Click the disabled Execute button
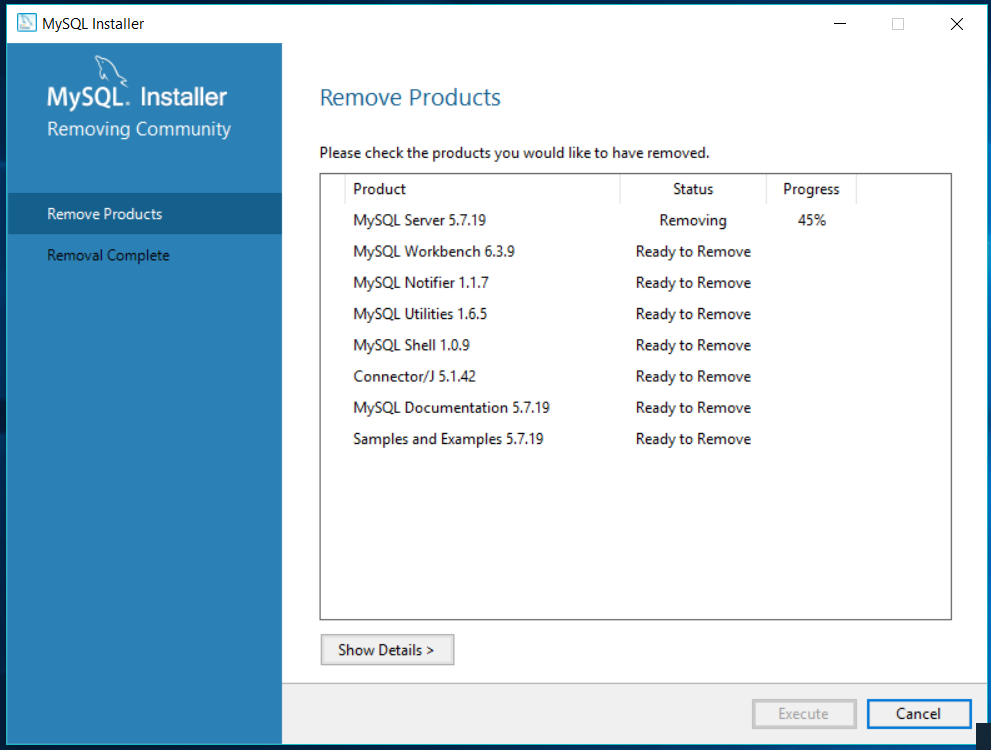This screenshot has width=991, height=750. click(x=803, y=713)
